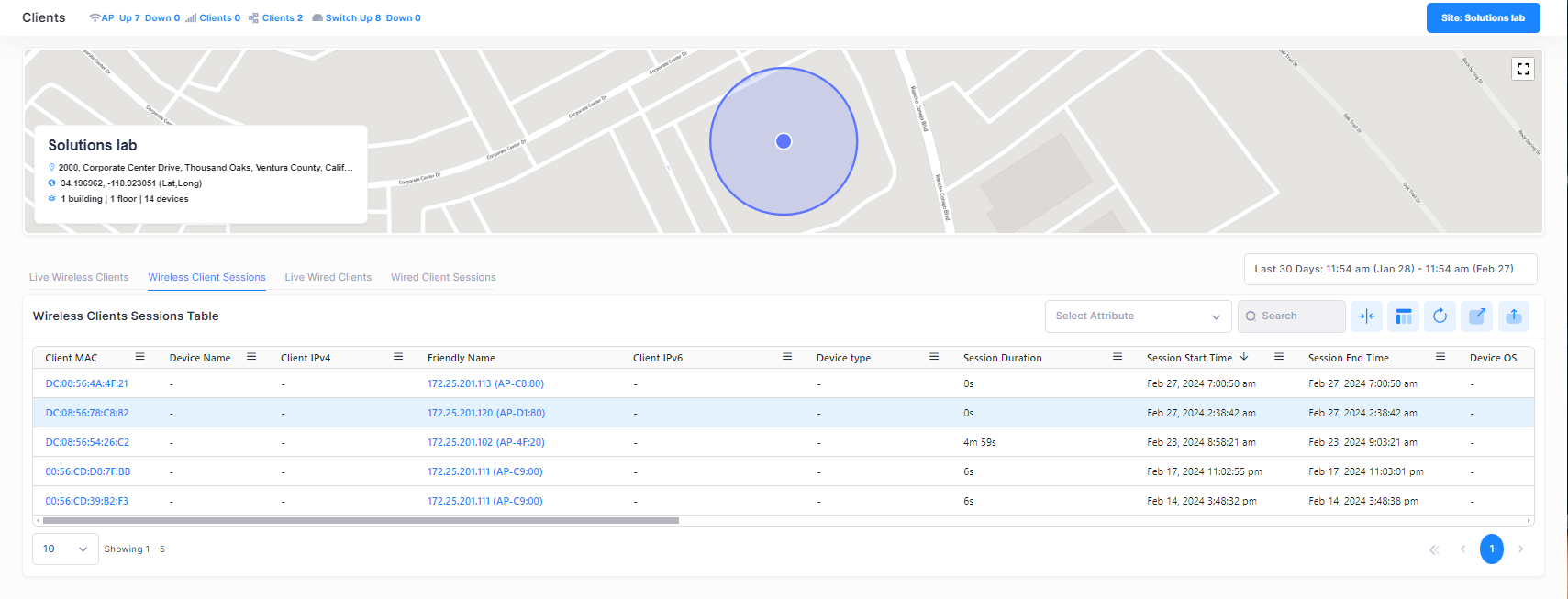Expand the rows-per-page dropdown showing 10
This screenshot has width=1568, height=599.
pyautogui.click(x=65, y=549)
